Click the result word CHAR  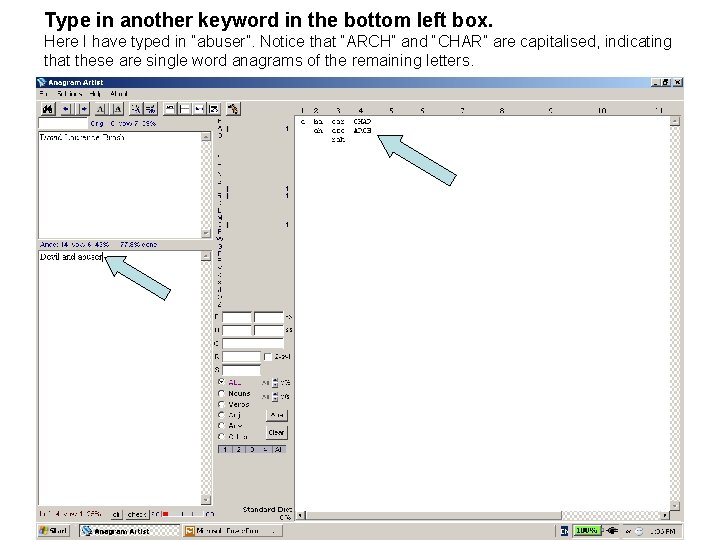[362, 122]
